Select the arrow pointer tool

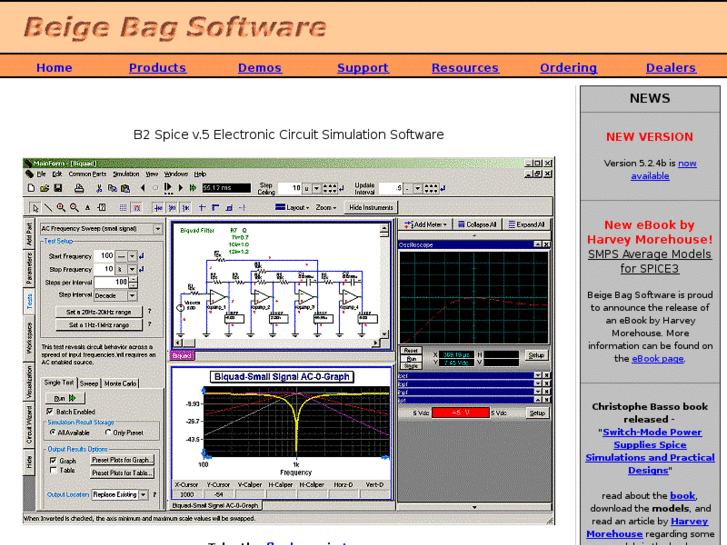click(x=35, y=208)
